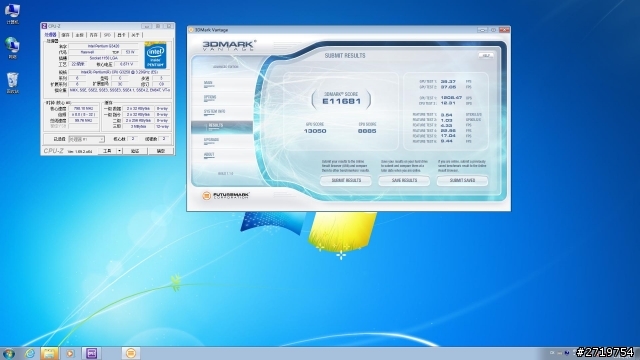Switch to 3DMark Vantage orange taskbar icon
This screenshot has height=360, width=640.
tap(131, 353)
